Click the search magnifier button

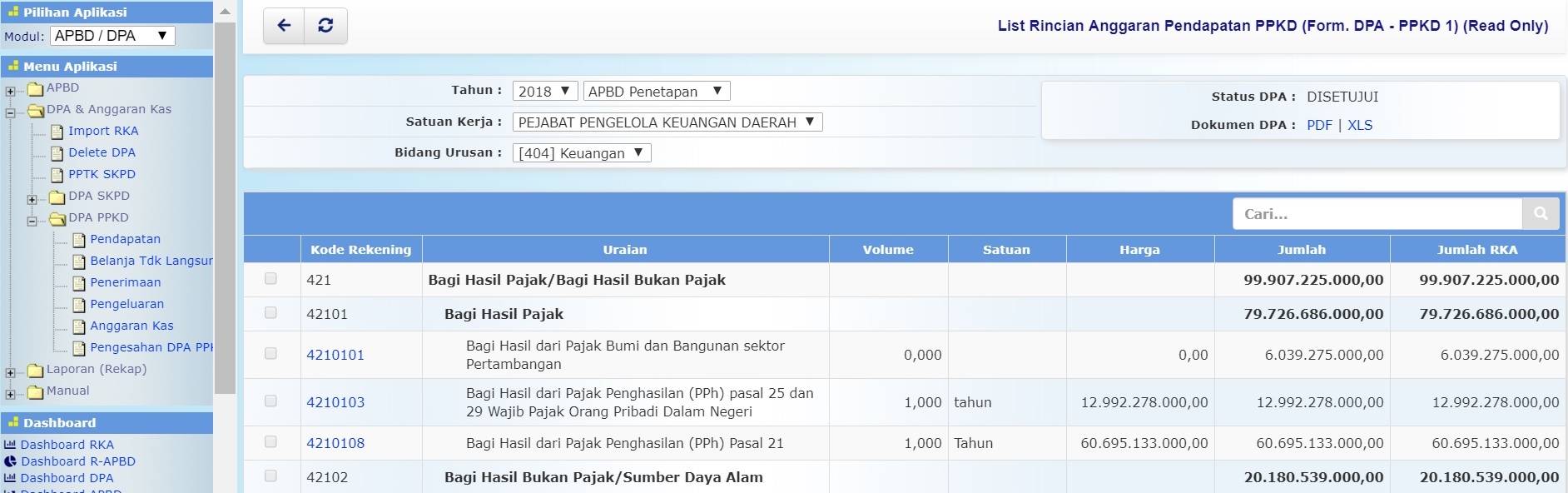1541,214
